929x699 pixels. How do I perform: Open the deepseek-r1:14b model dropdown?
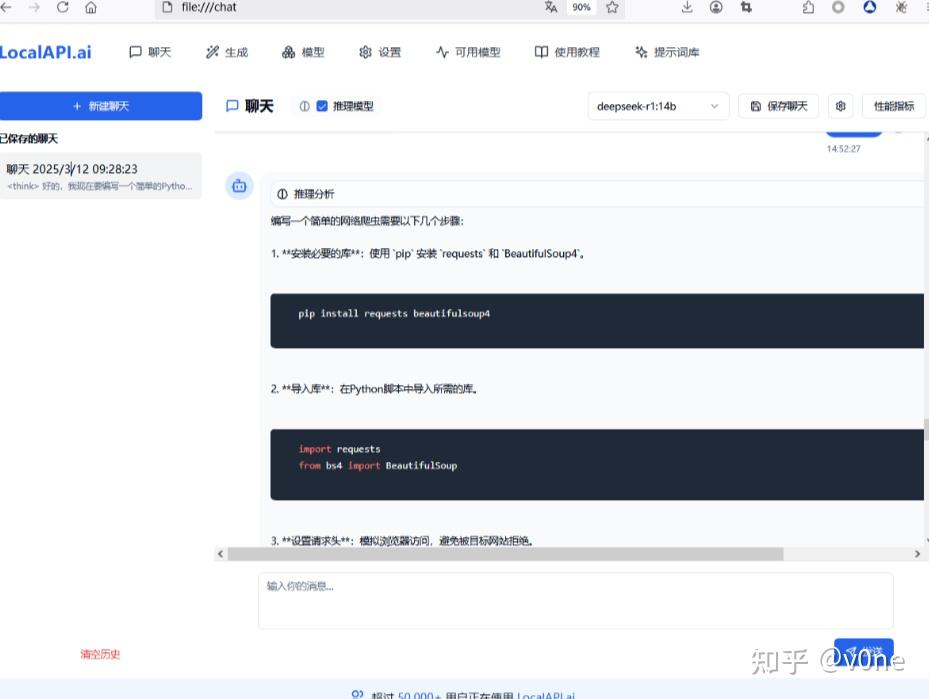[658, 106]
